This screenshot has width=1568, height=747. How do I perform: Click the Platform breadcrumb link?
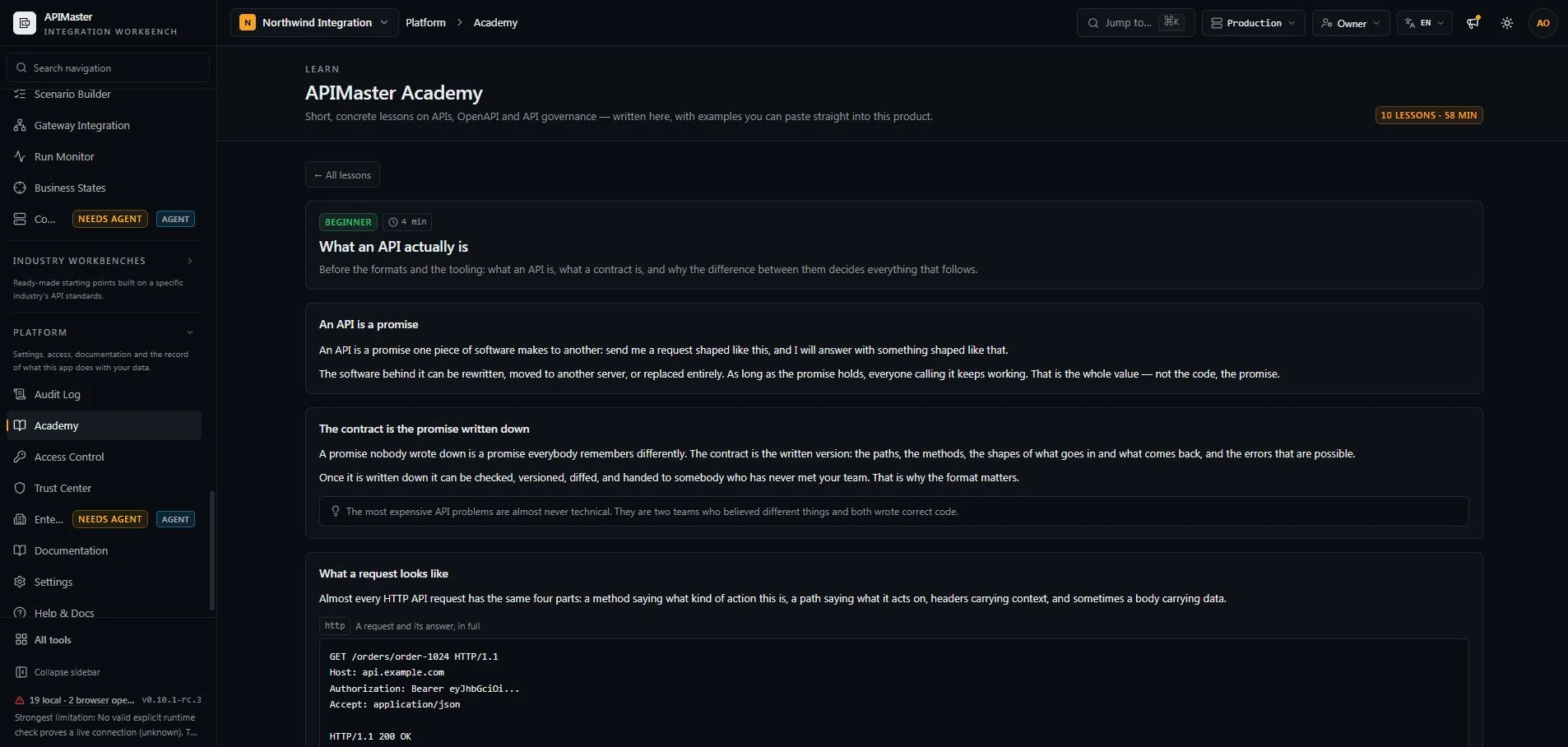[x=425, y=23]
